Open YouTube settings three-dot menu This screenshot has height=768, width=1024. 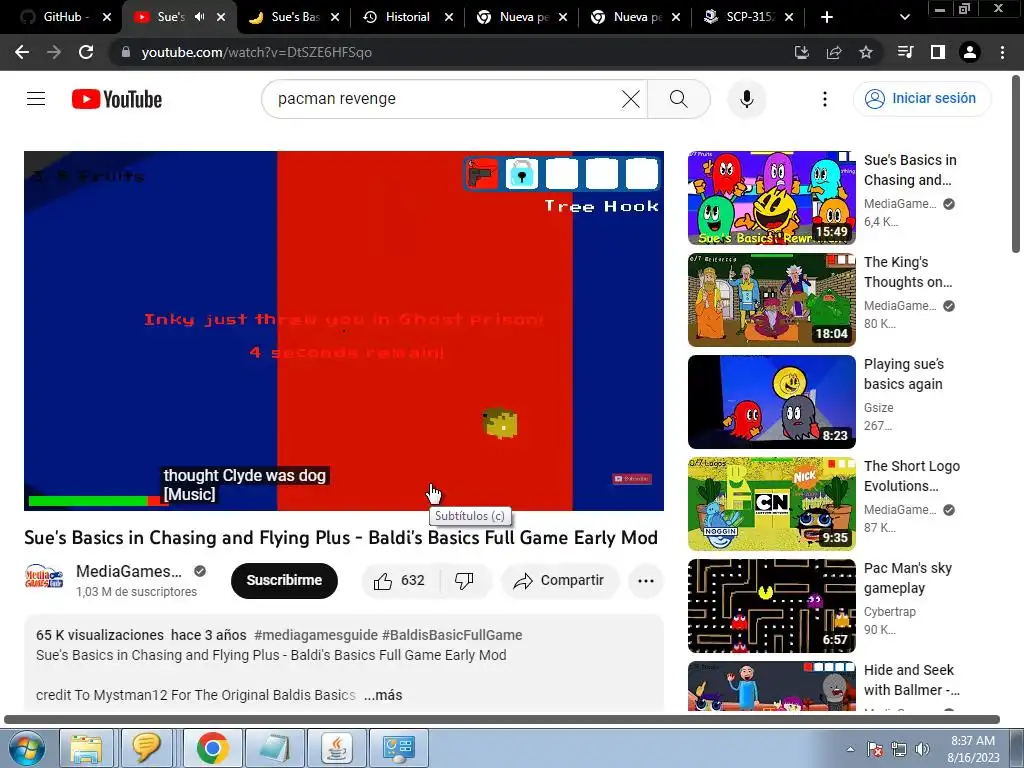825,99
